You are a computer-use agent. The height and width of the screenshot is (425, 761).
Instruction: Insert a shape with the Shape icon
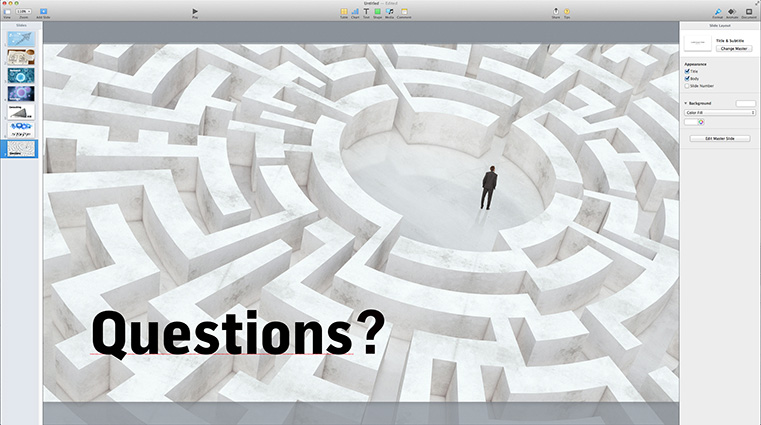pyautogui.click(x=378, y=11)
